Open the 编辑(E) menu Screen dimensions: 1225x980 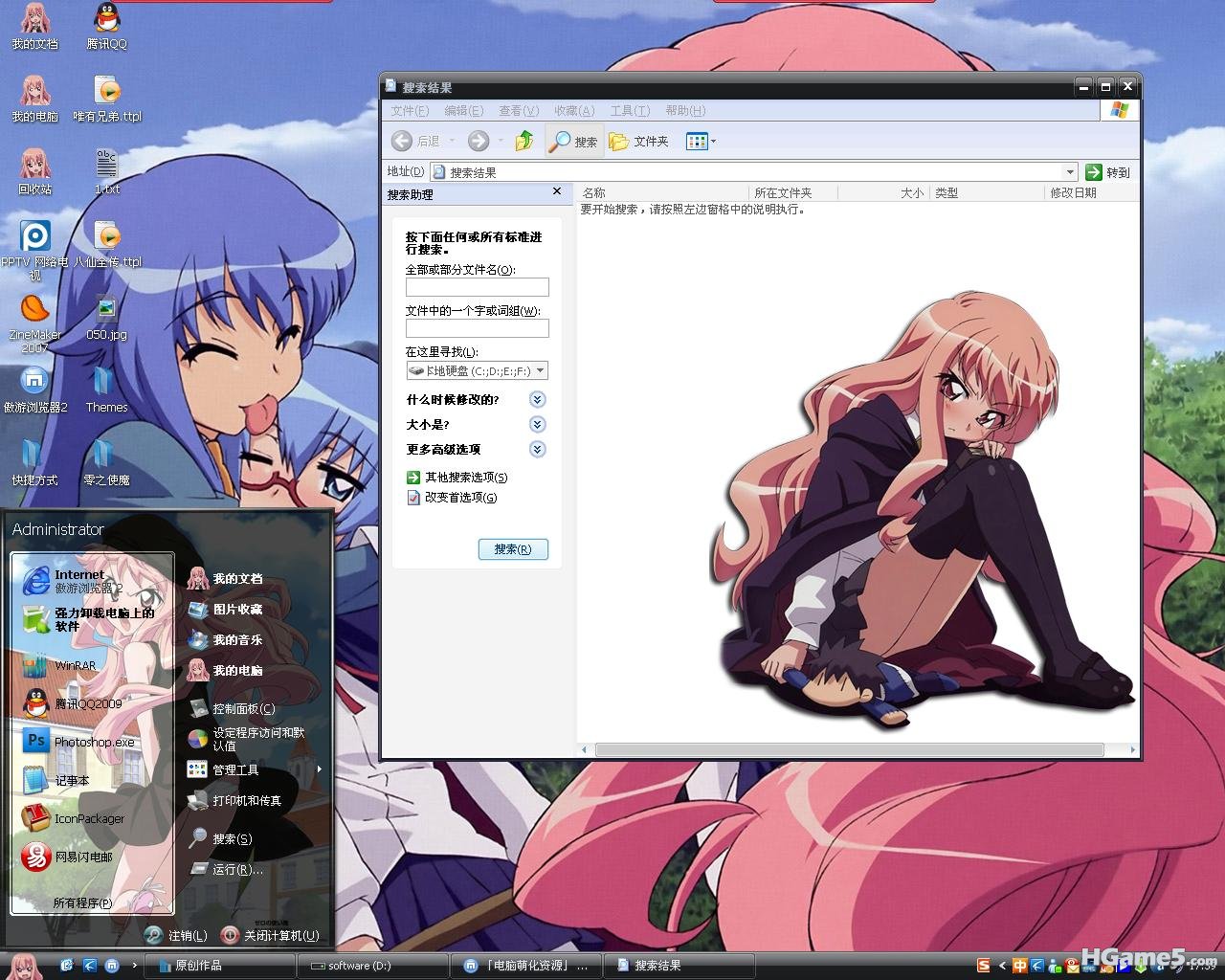pyautogui.click(x=464, y=111)
